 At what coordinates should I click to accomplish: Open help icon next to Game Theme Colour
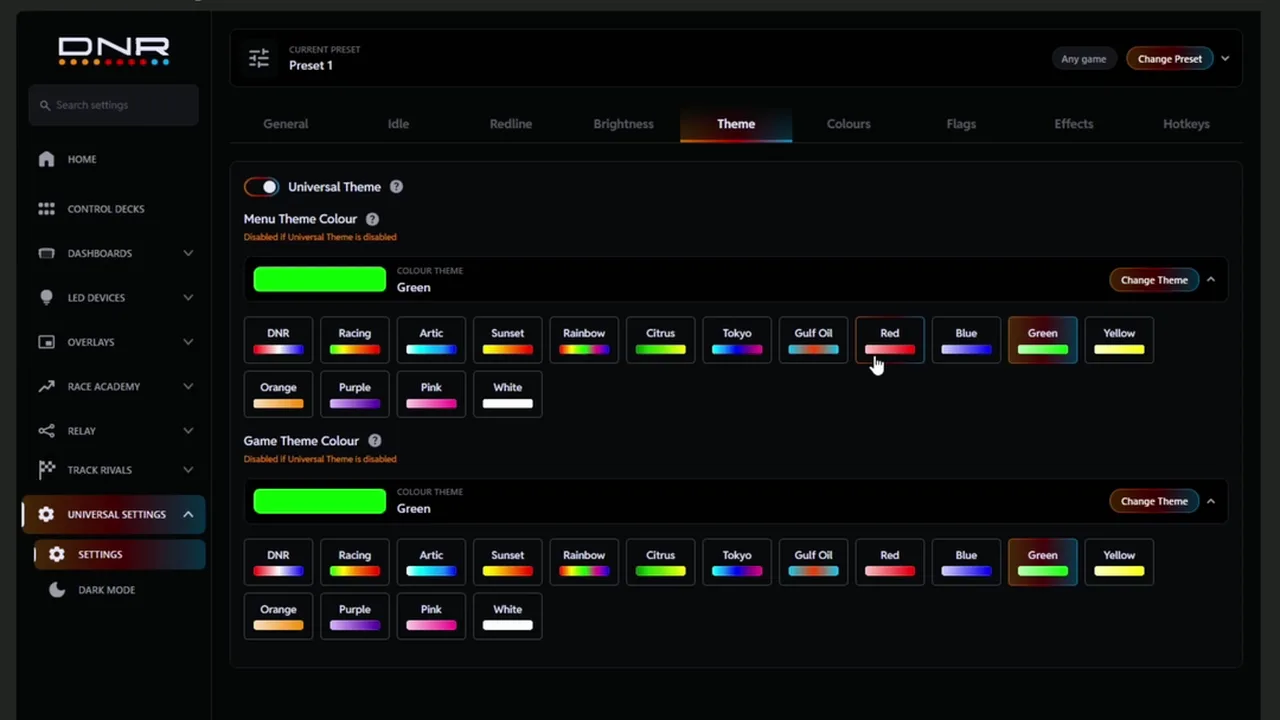[374, 441]
